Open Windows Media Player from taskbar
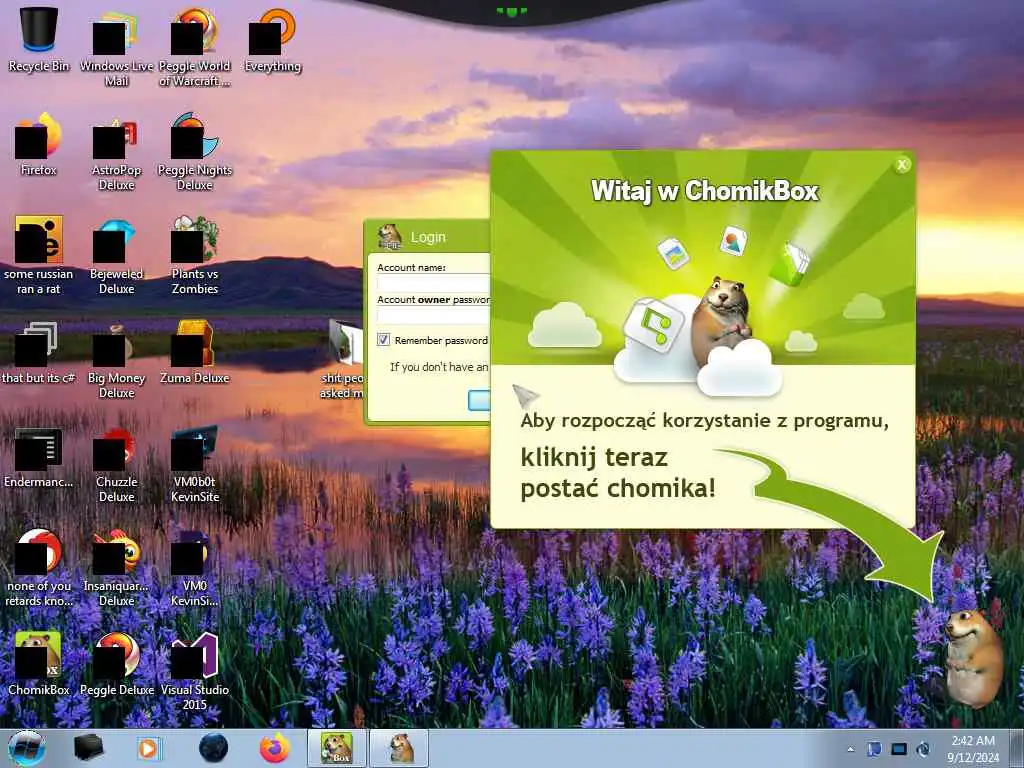Image resolution: width=1024 pixels, height=768 pixels. click(x=150, y=748)
